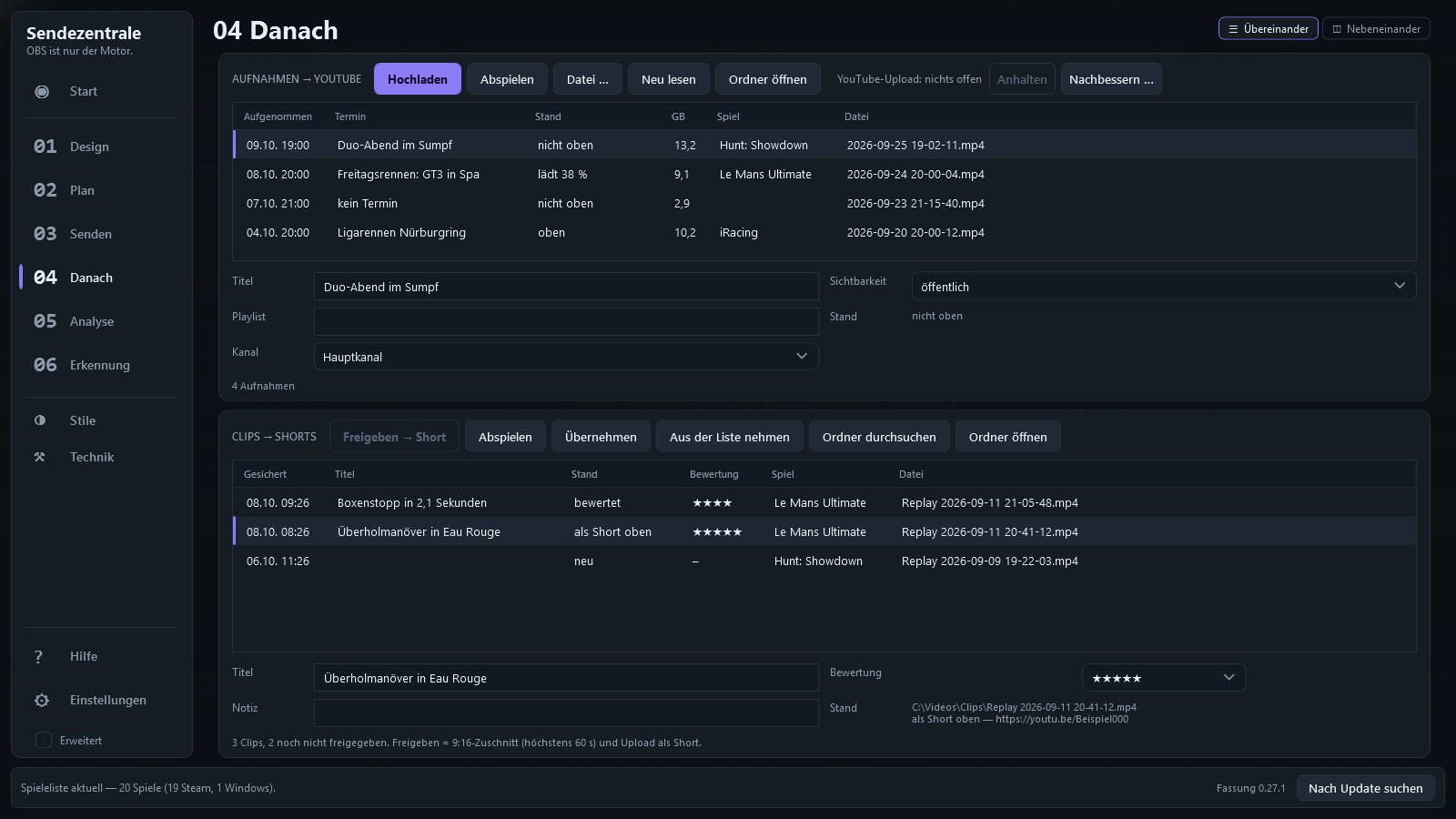Select the Ligarennen Nürburgring recording row
Viewport: 1456px width, 819px height.
pyautogui.click(x=824, y=232)
